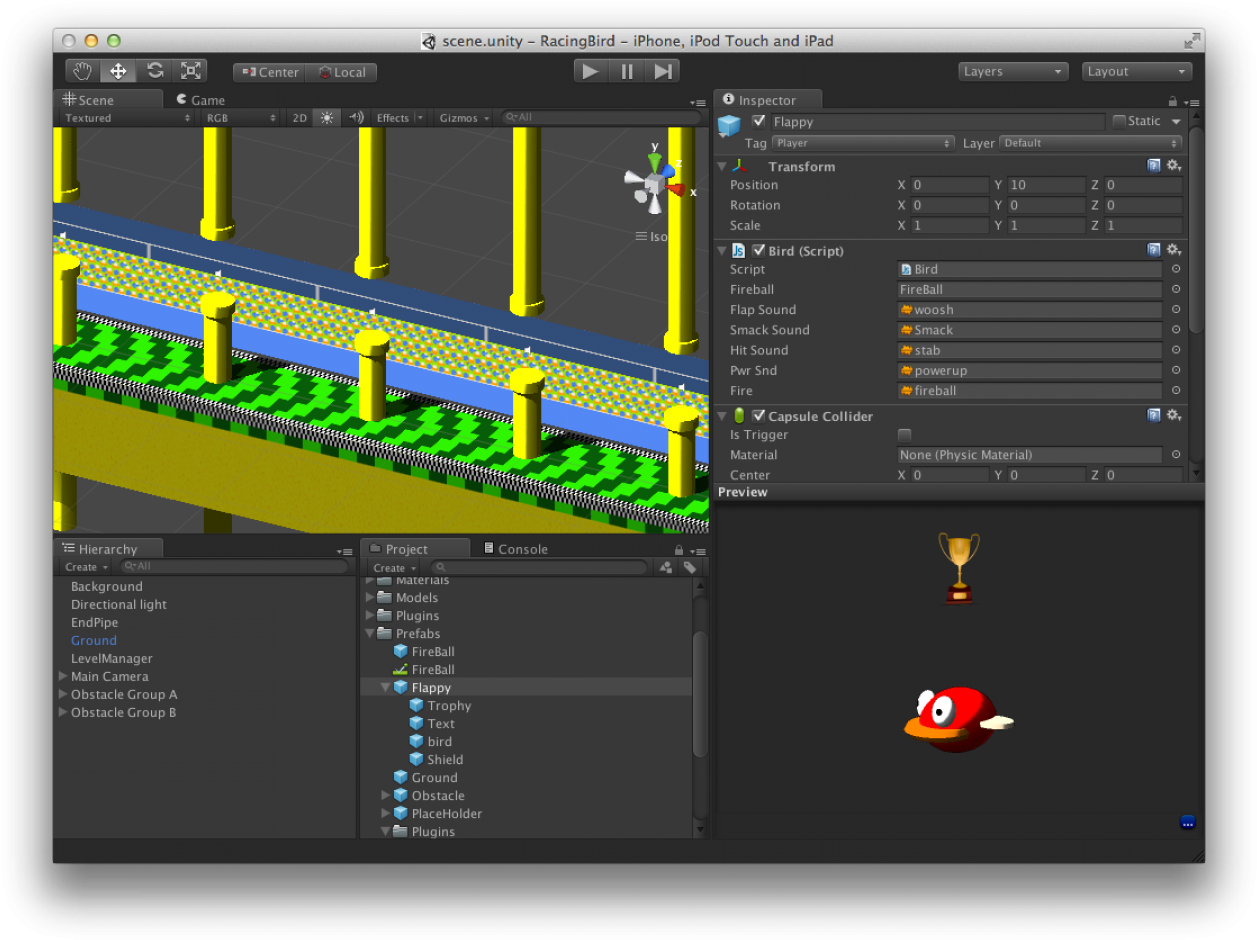1257x940 pixels.
Task: Switch to the Console tab
Action: (x=516, y=549)
